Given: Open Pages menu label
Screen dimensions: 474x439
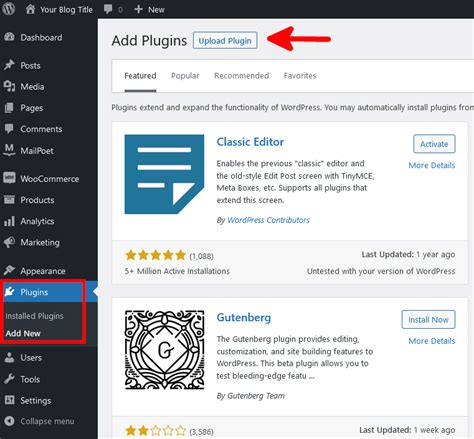Looking at the screenshot, I should [x=32, y=108].
